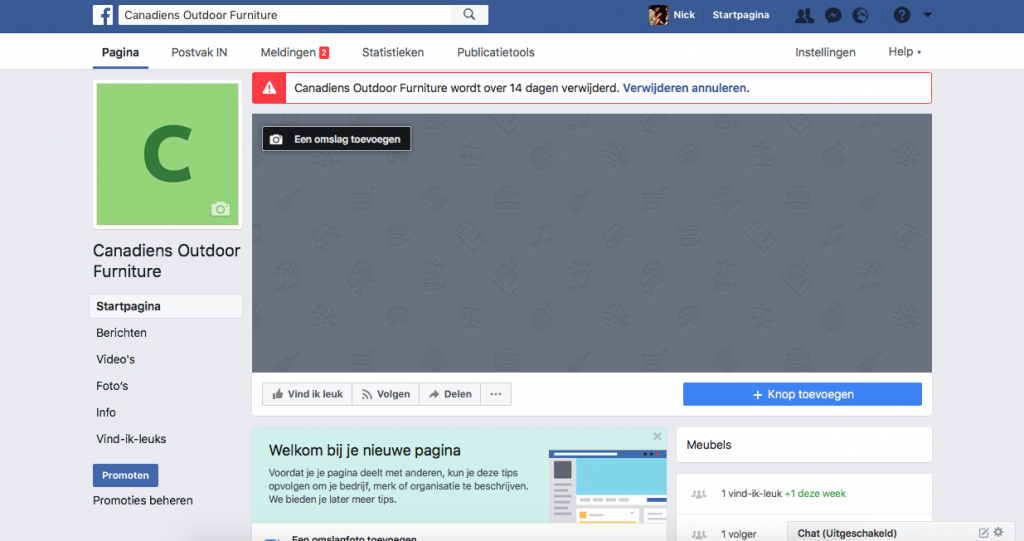Open chat settings gear icon
Image resolution: width=1024 pixels, height=541 pixels.
[x=999, y=533]
